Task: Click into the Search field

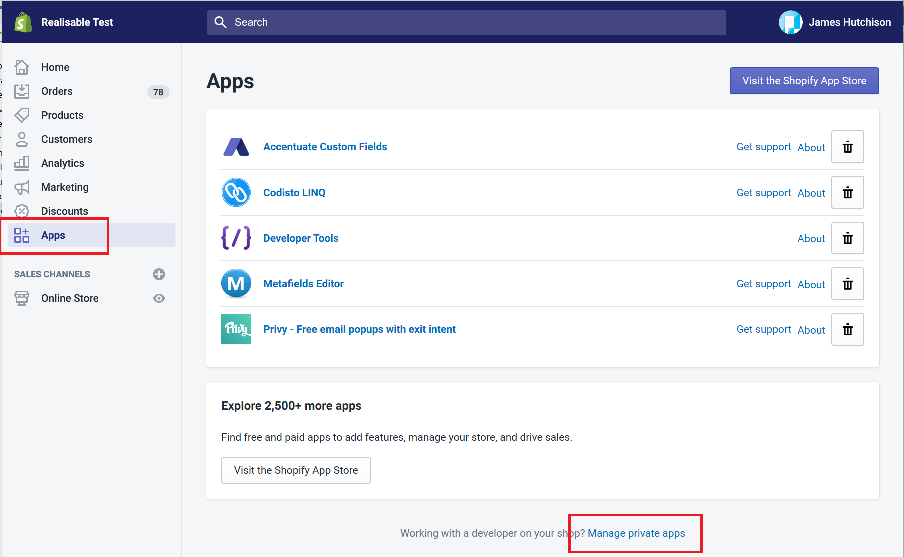Action: (x=466, y=22)
